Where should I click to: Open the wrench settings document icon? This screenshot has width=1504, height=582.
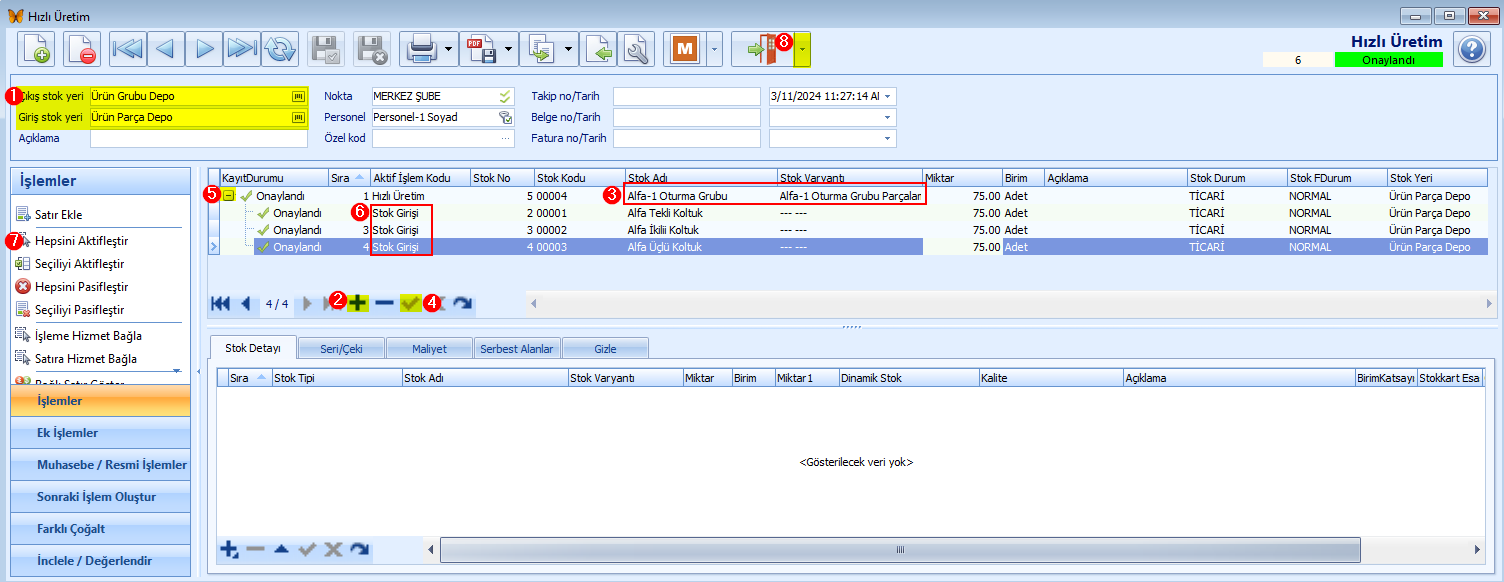(x=636, y=48)
